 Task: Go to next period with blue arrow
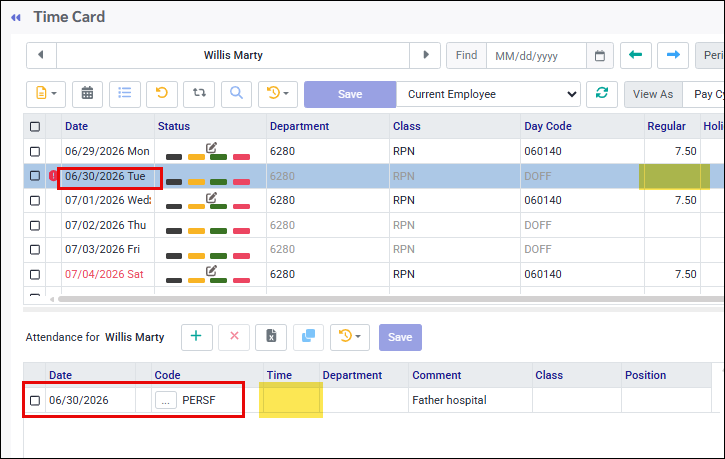click(x=673, y=55)
